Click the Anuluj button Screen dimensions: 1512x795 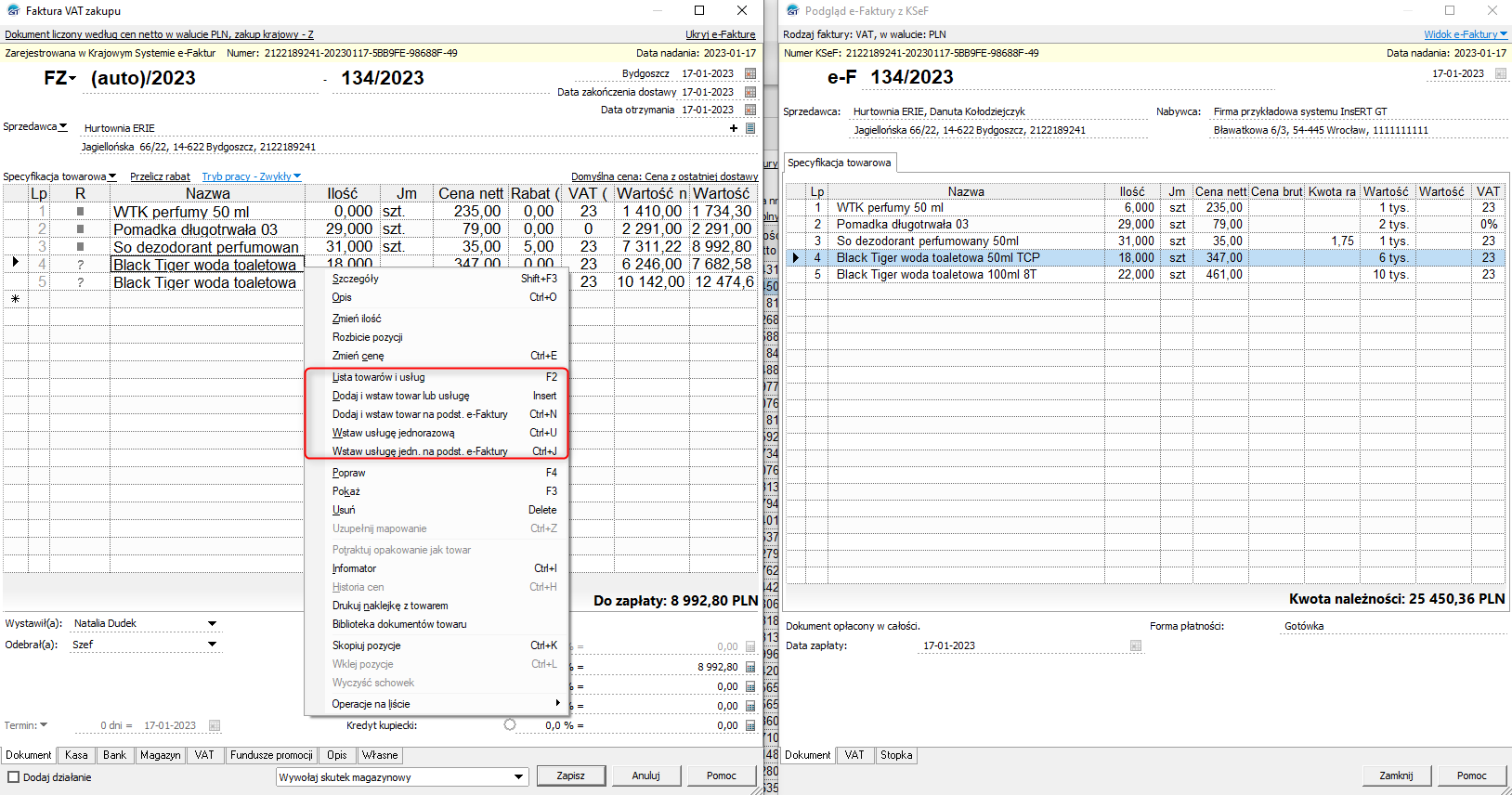[x=645, y=775]
